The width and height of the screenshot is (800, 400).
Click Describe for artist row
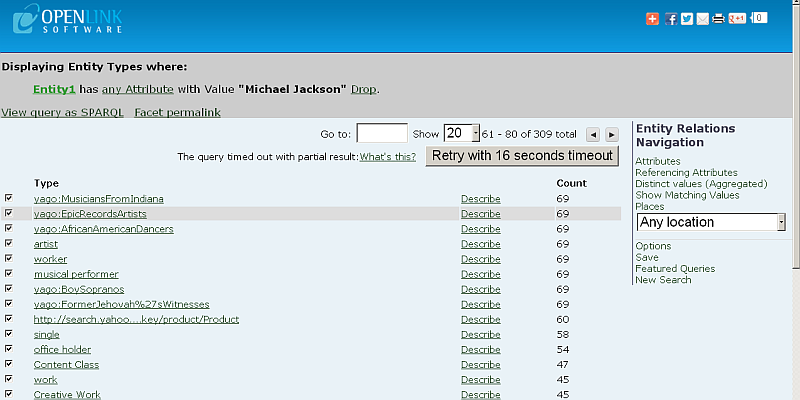[481, 244]
